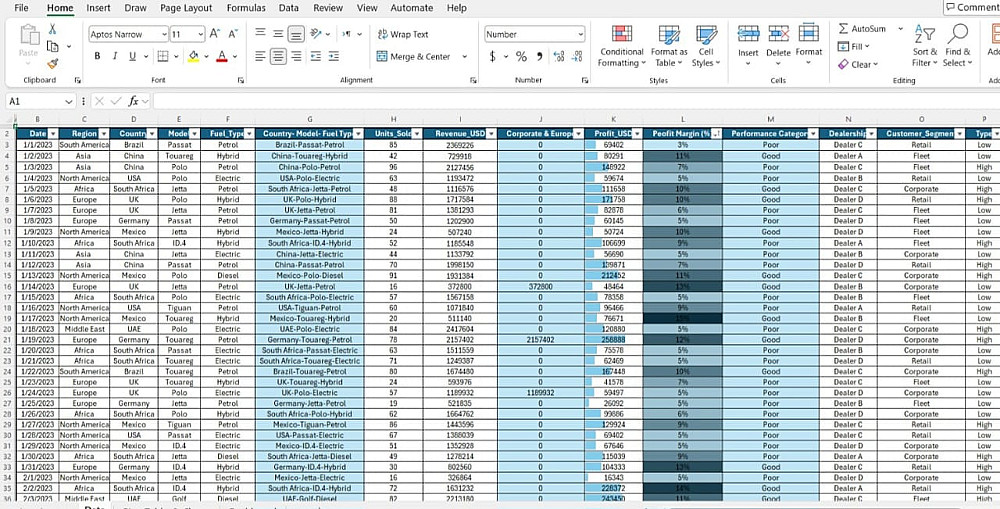Viewport: 1000px width, 509px height.
Task: Select column G header
Action: [309, 119]
